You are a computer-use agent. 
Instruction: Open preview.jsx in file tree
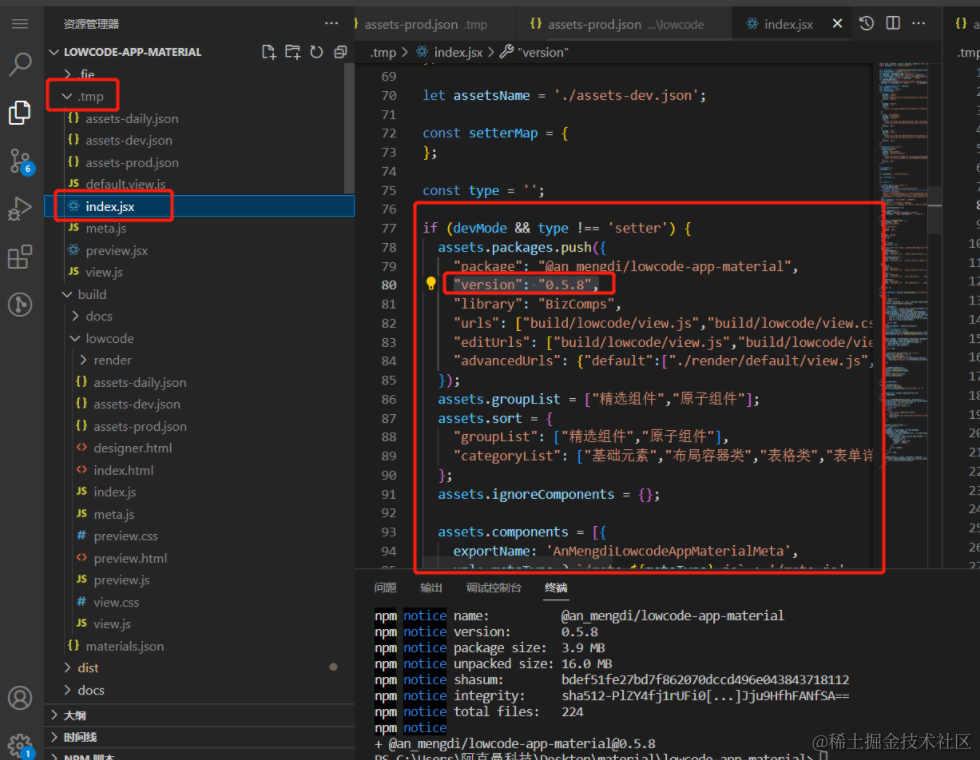tap(117, 251)
